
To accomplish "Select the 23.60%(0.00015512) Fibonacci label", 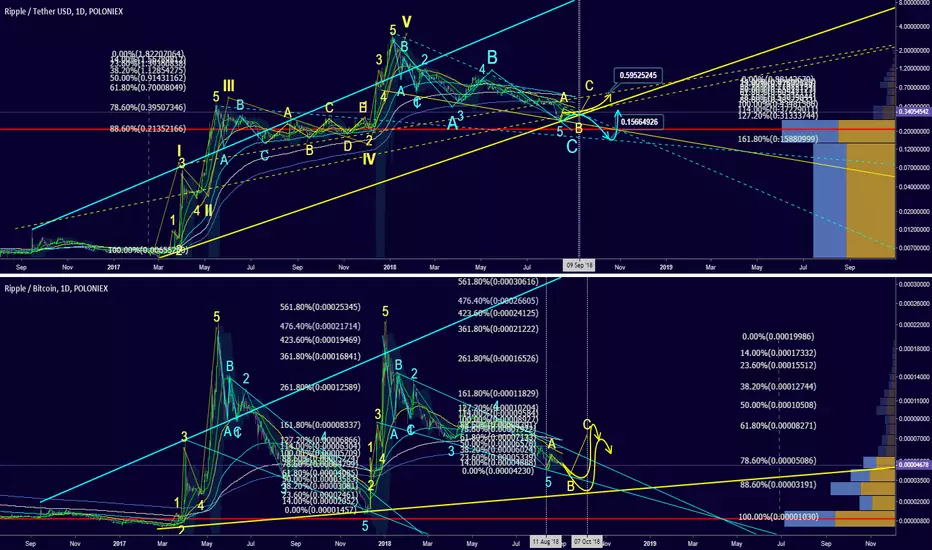I will pos(778,366).
